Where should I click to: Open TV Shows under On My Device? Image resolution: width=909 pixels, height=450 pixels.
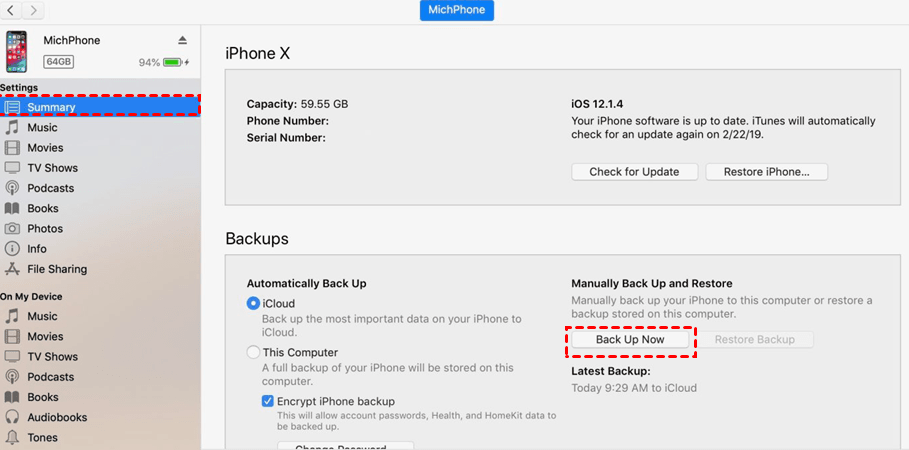(x=52, y=357)
